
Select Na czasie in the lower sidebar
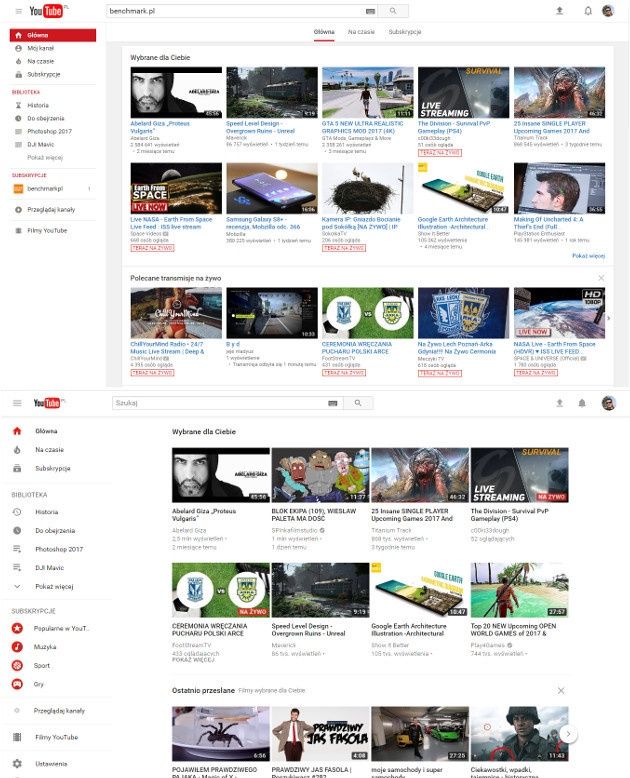pyautogui.click(x=50, y=450)
